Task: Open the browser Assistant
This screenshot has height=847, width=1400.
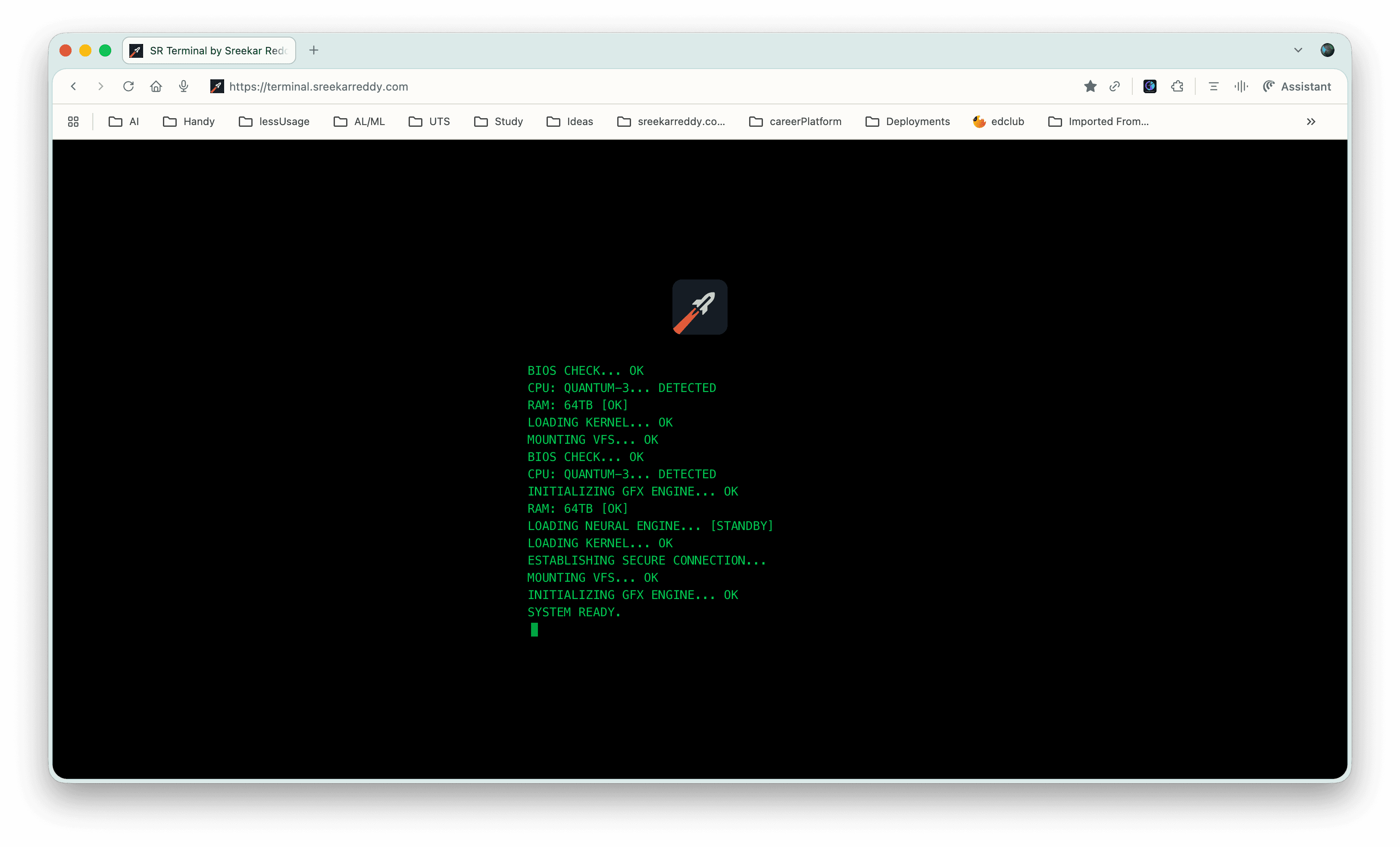Action: (x=1297, y=86)
